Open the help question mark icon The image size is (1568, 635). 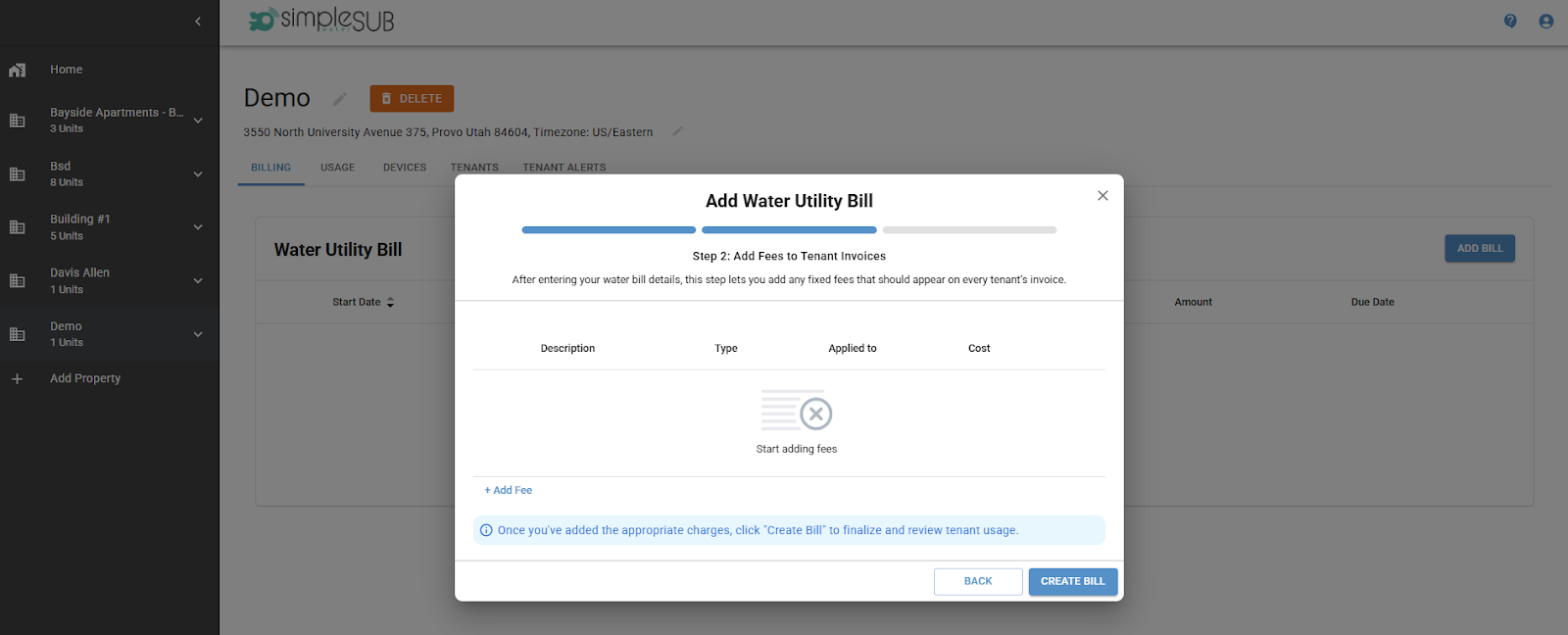(x=1510, y=22)
